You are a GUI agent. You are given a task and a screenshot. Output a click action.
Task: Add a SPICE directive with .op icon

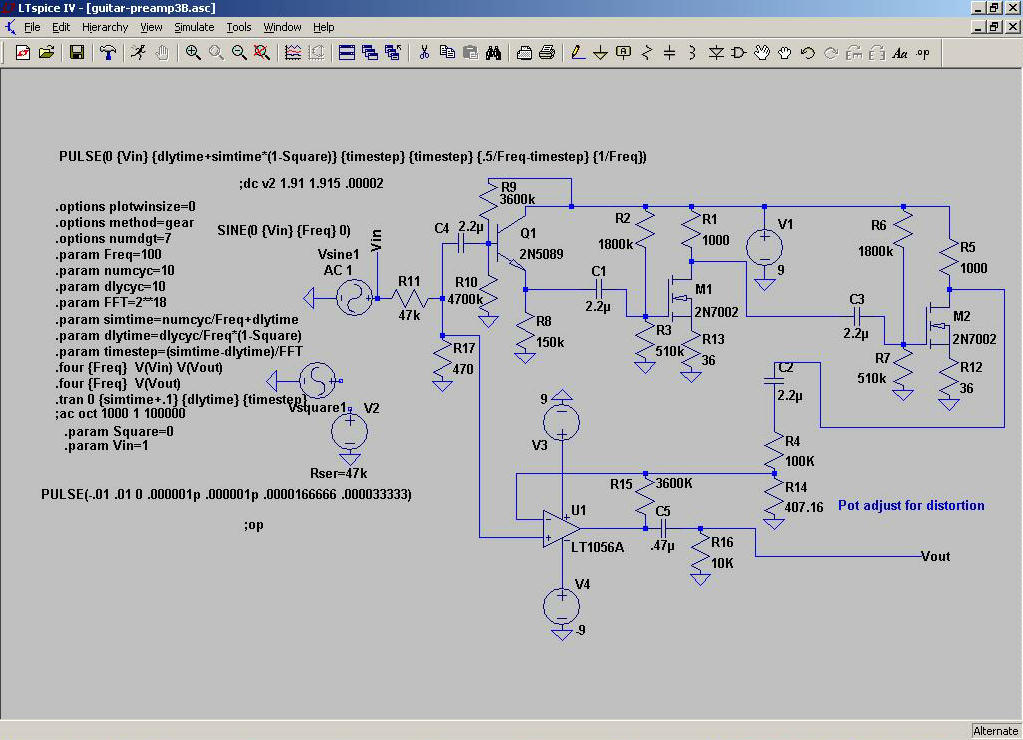point(923,53)
